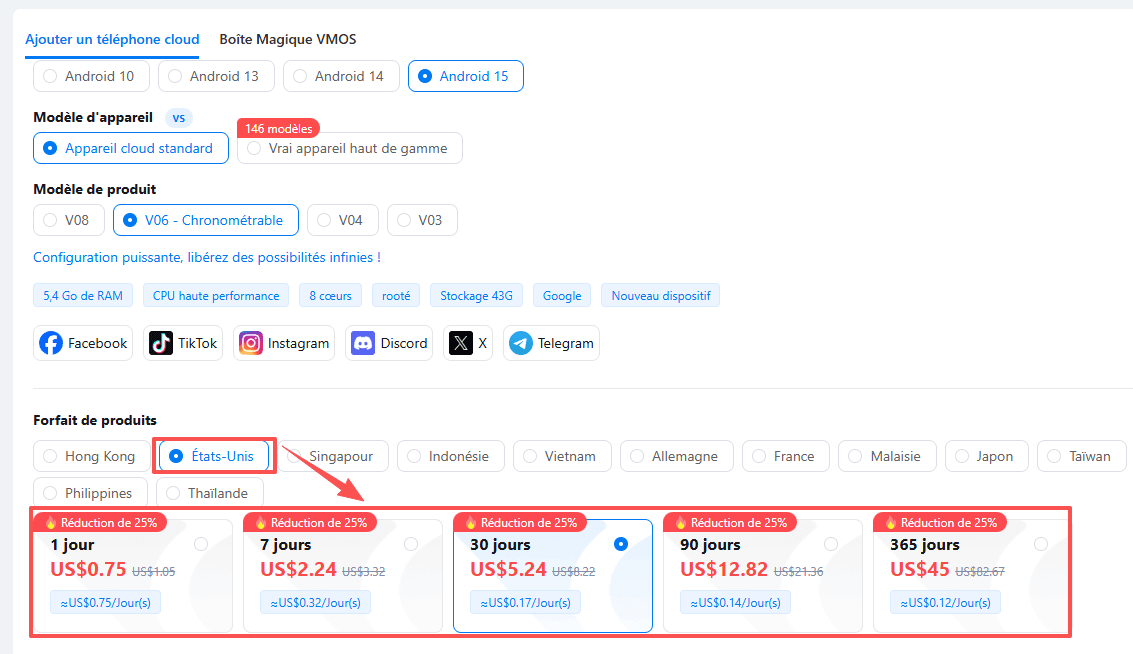The height and width of the screenshot is (654, 1133).
Task: Select the Android 14 radio option
Action: click(x=341, y=76)
